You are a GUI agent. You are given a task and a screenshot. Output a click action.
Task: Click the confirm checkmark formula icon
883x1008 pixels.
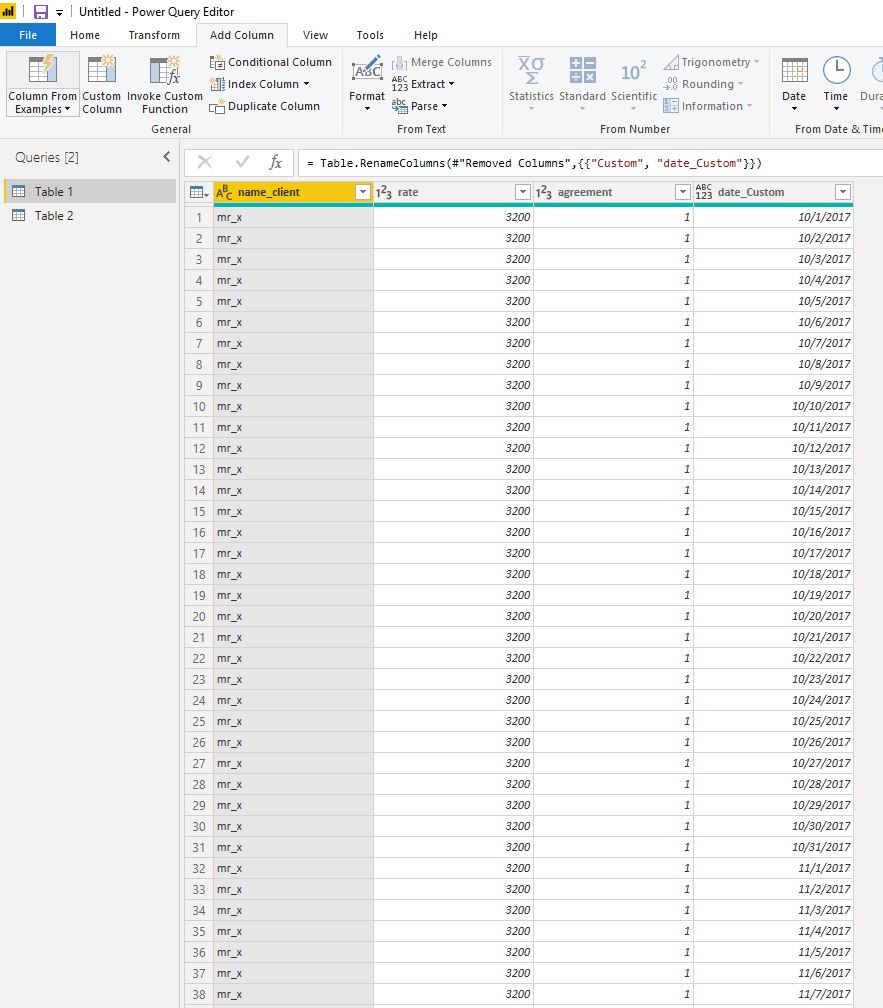coord(242,162)
